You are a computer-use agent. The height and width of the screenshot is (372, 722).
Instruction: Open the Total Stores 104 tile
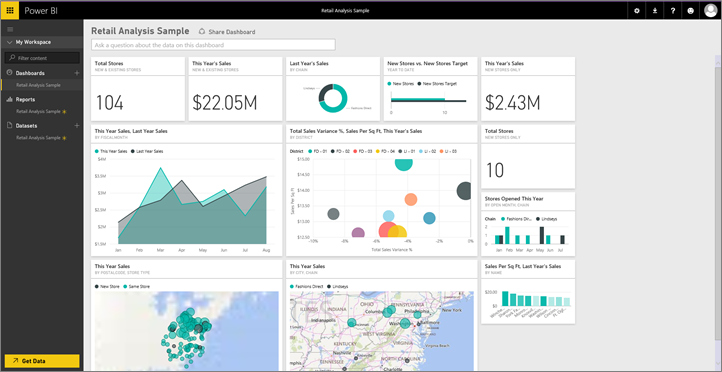point(138,89)
